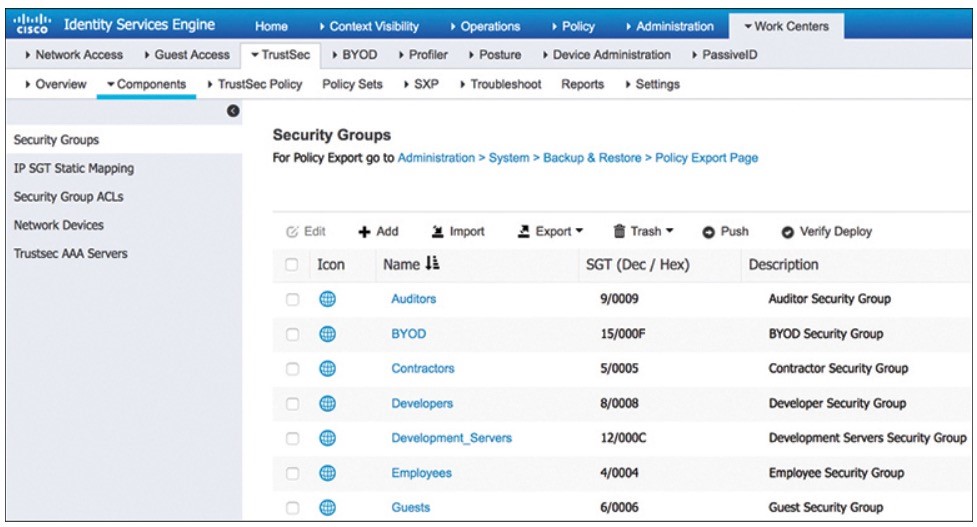Go to the Home tab
The width and height of the screenshot is (977, 527).
click(271, 26)
